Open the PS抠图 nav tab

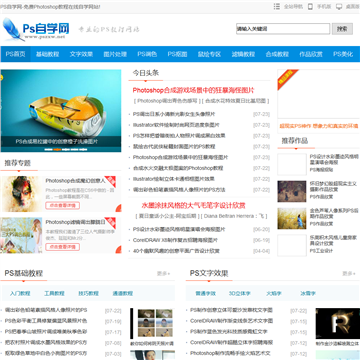pos(177,54)
